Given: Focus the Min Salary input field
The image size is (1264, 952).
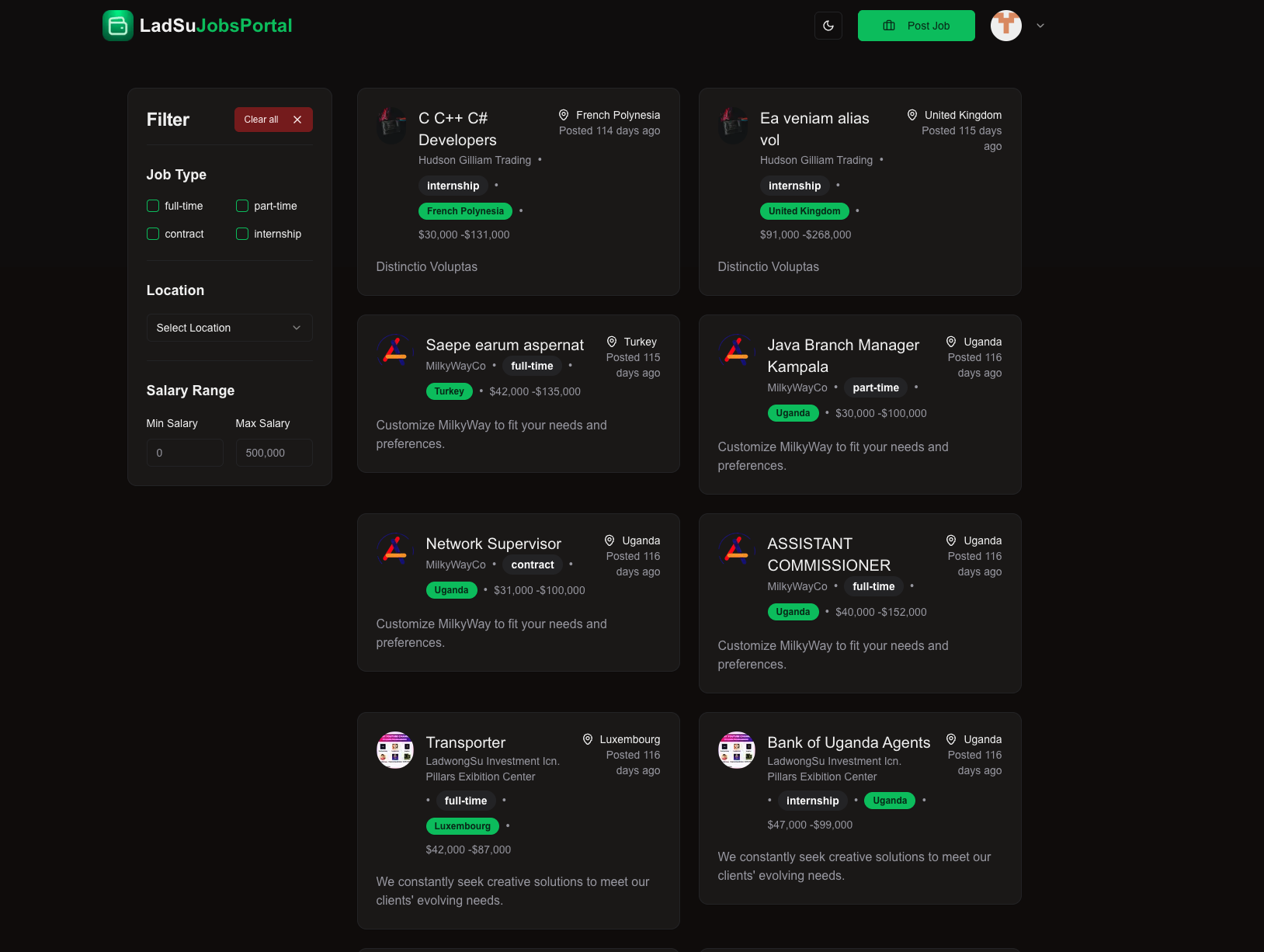Looking at the screenshot, I should (x=185, y=453).
